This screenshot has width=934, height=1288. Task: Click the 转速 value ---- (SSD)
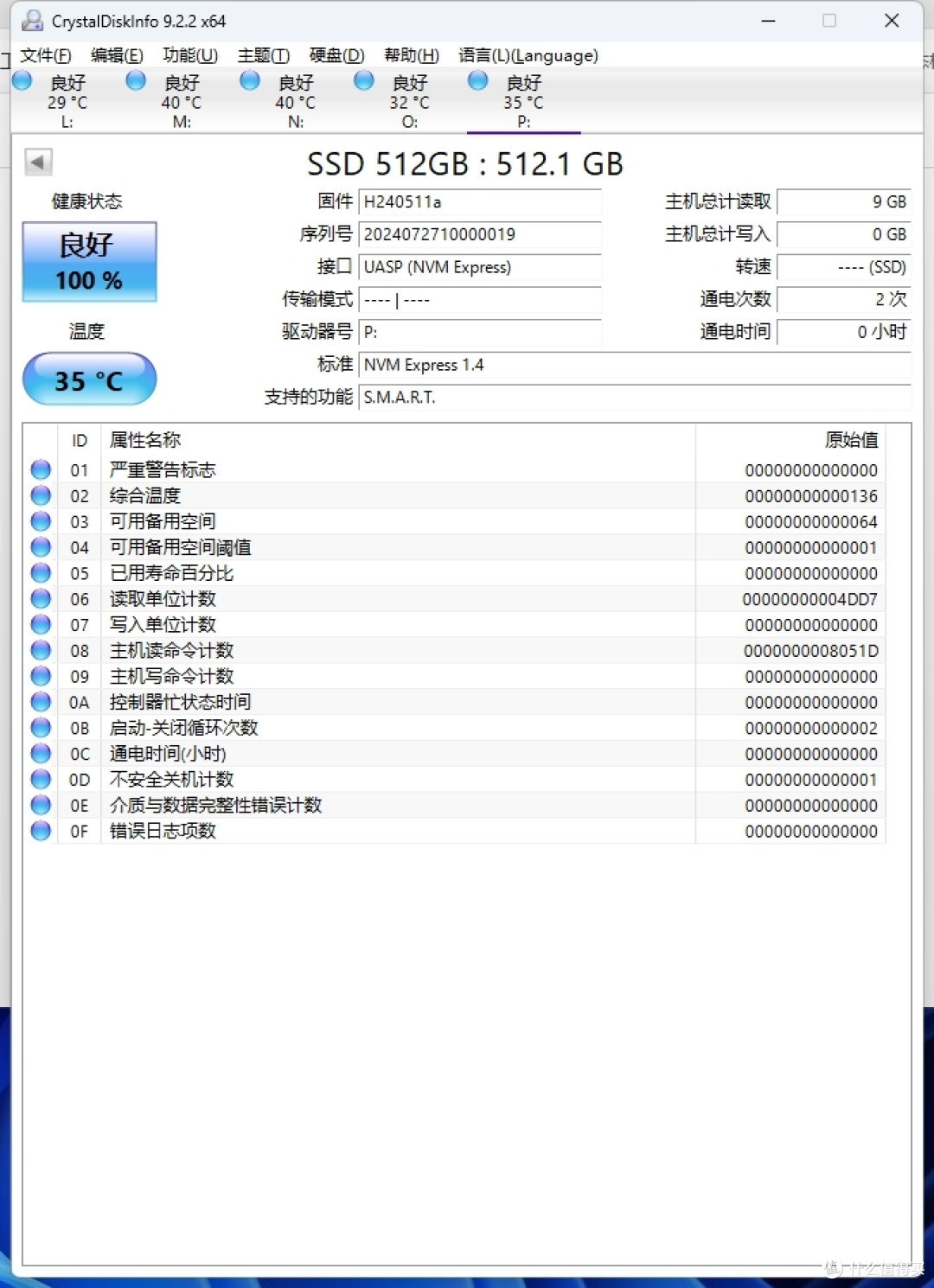(844, 267)
